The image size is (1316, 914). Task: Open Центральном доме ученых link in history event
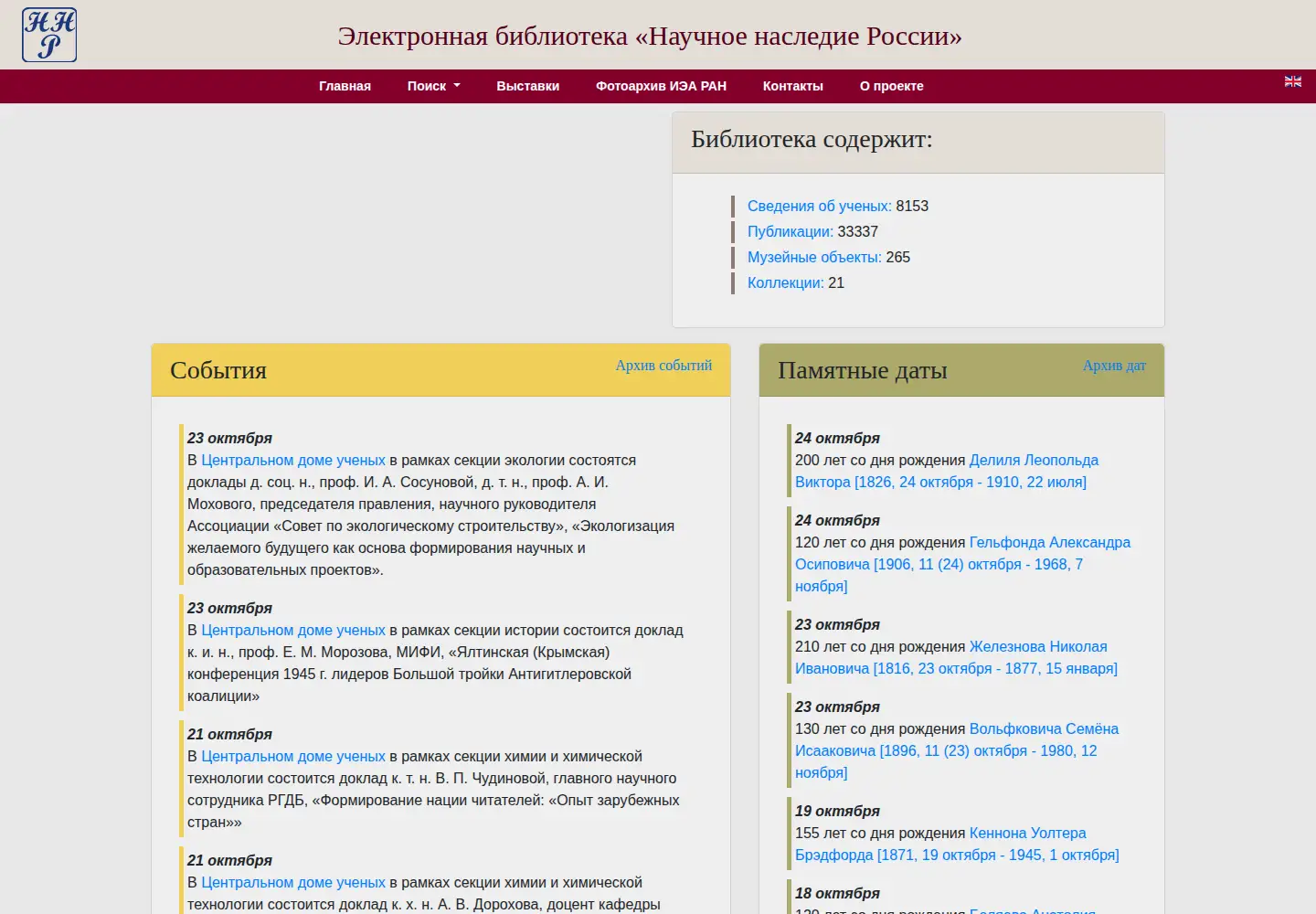click(x=293, y=630)
